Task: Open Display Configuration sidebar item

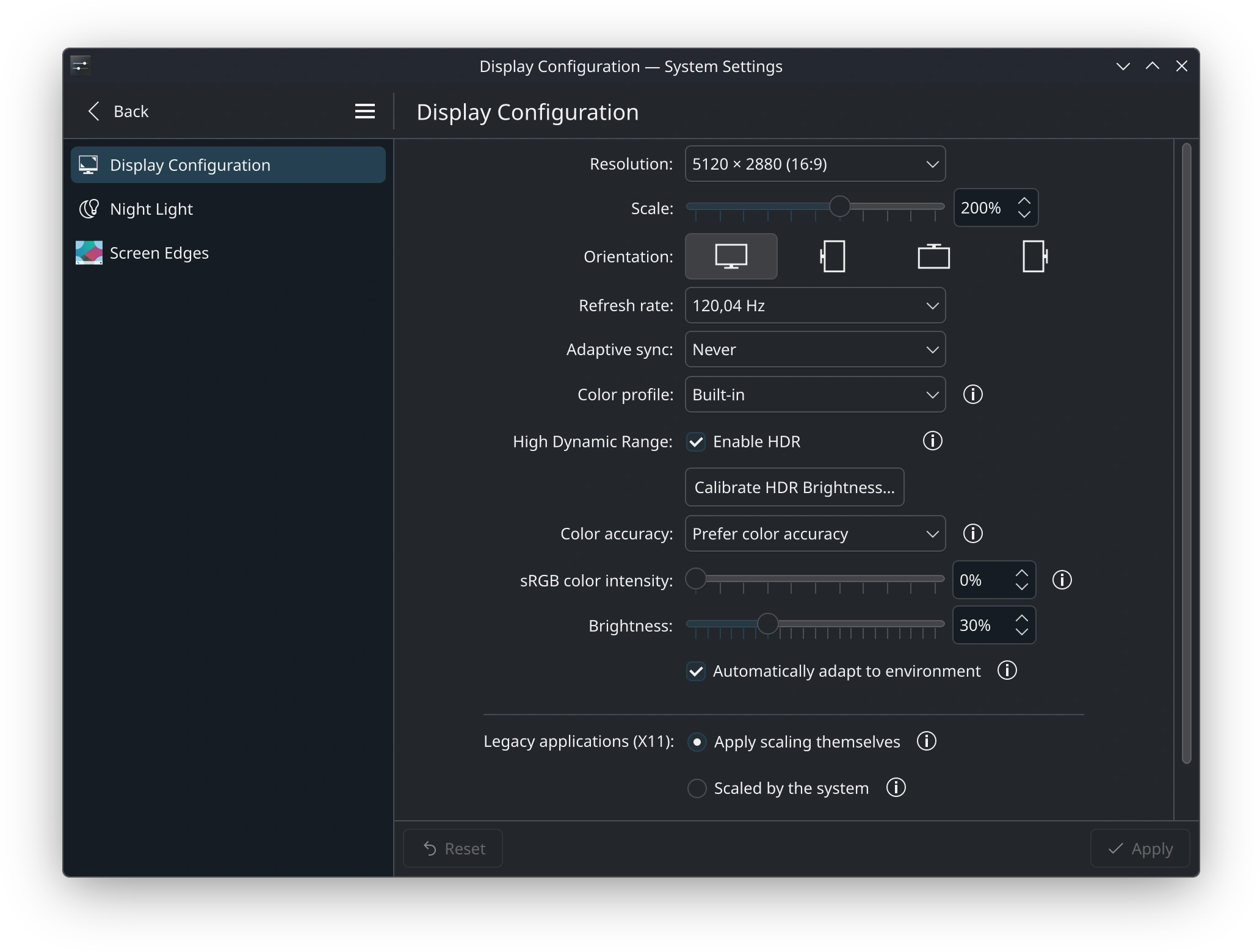Action: pos(228,165)
